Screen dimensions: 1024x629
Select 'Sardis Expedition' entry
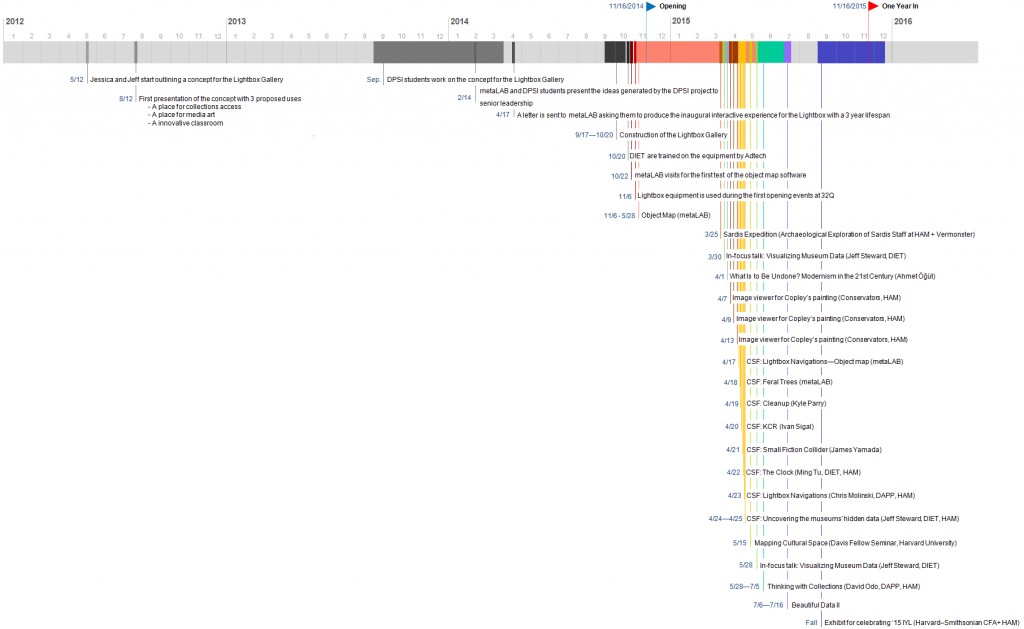tap(849, 234)
